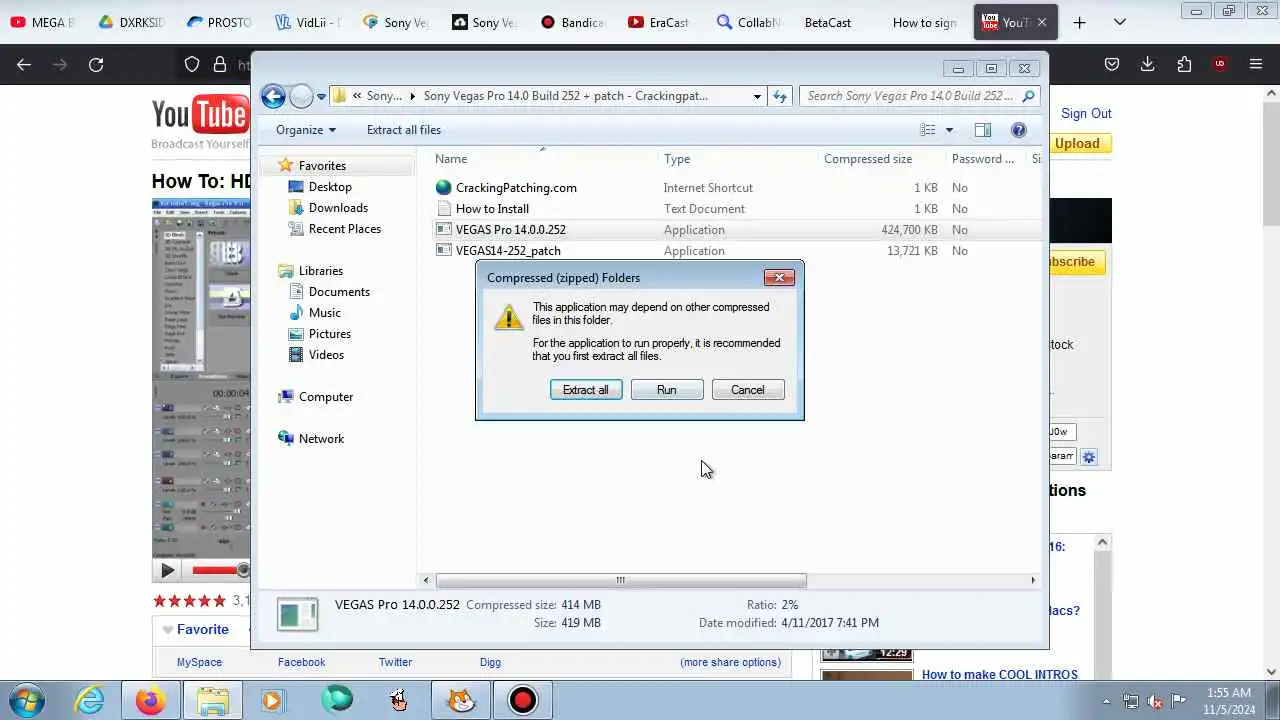Select Desktop in the navigation pane
The height and width of the screenshot is (720, 1280).
330,187
